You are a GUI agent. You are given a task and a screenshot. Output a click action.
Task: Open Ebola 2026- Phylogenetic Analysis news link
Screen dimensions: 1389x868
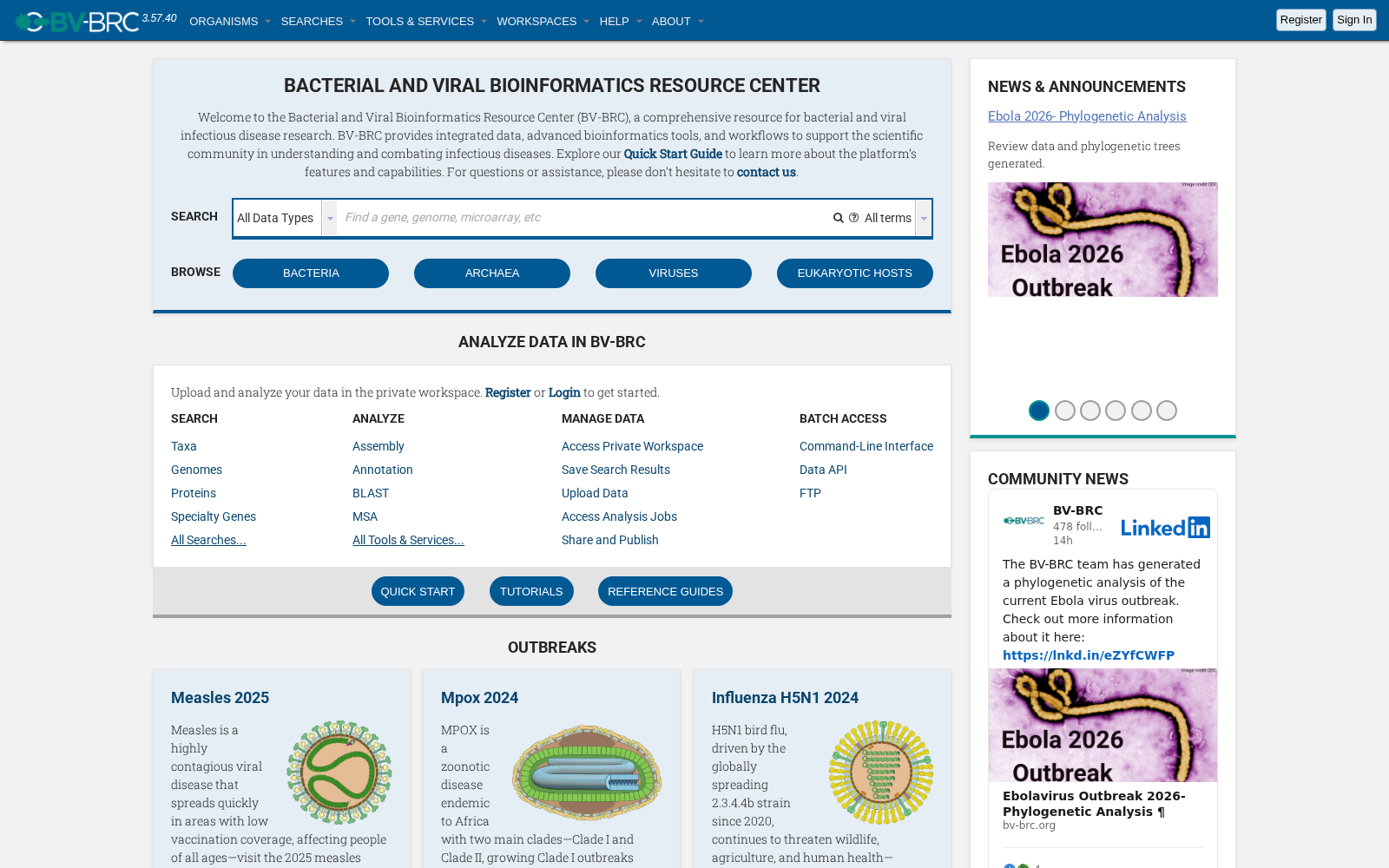coord(1087,116)
